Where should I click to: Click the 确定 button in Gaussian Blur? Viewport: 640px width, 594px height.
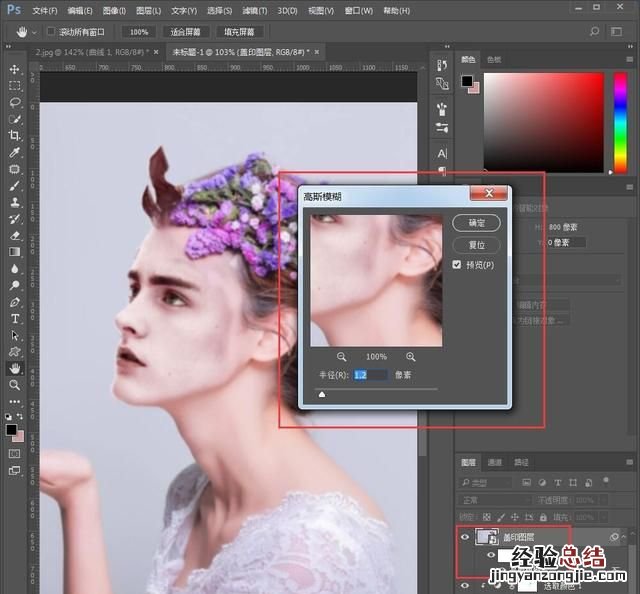[x=476, y=222]
